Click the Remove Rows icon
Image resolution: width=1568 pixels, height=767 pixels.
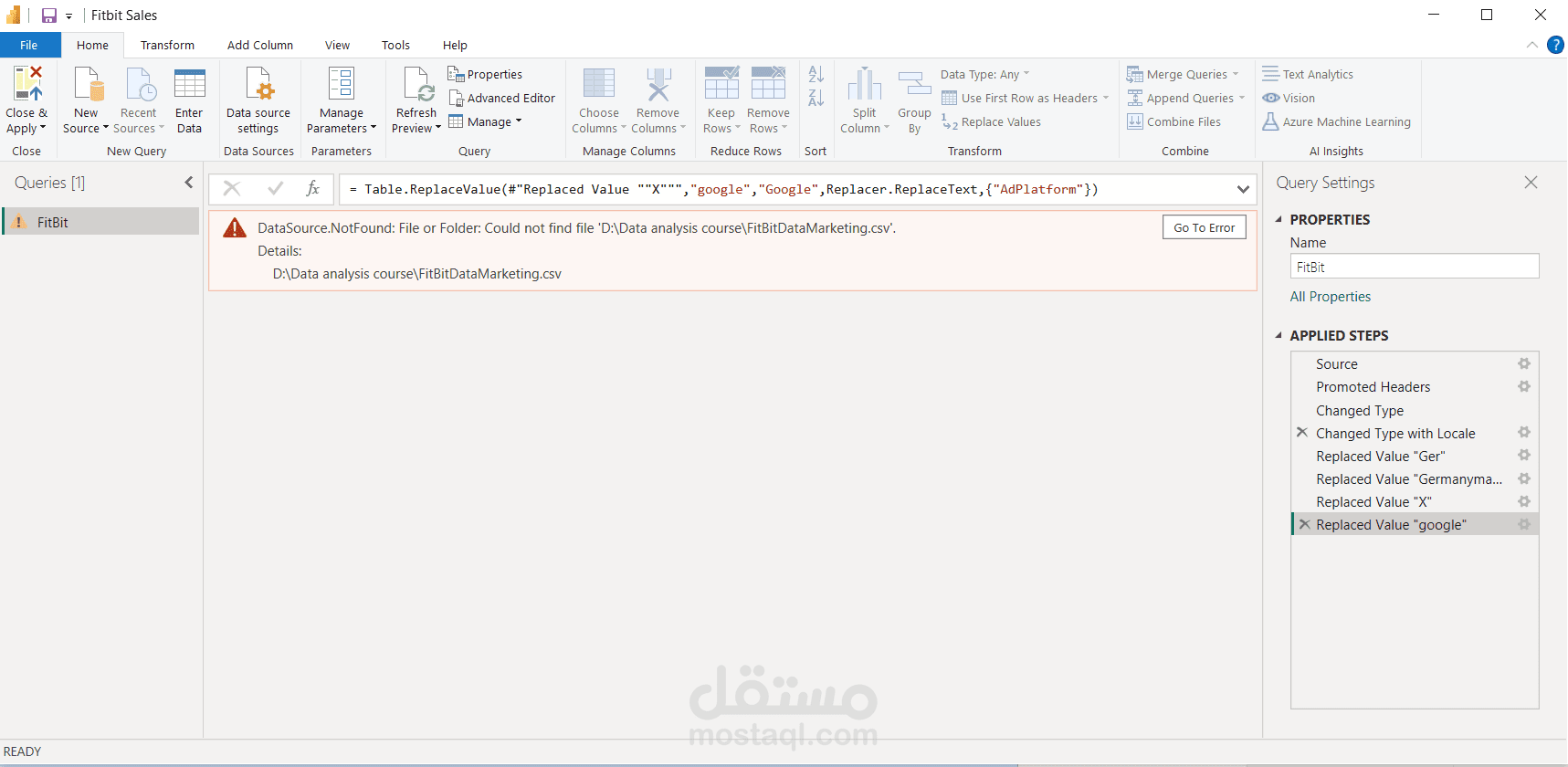click(768, 83)
